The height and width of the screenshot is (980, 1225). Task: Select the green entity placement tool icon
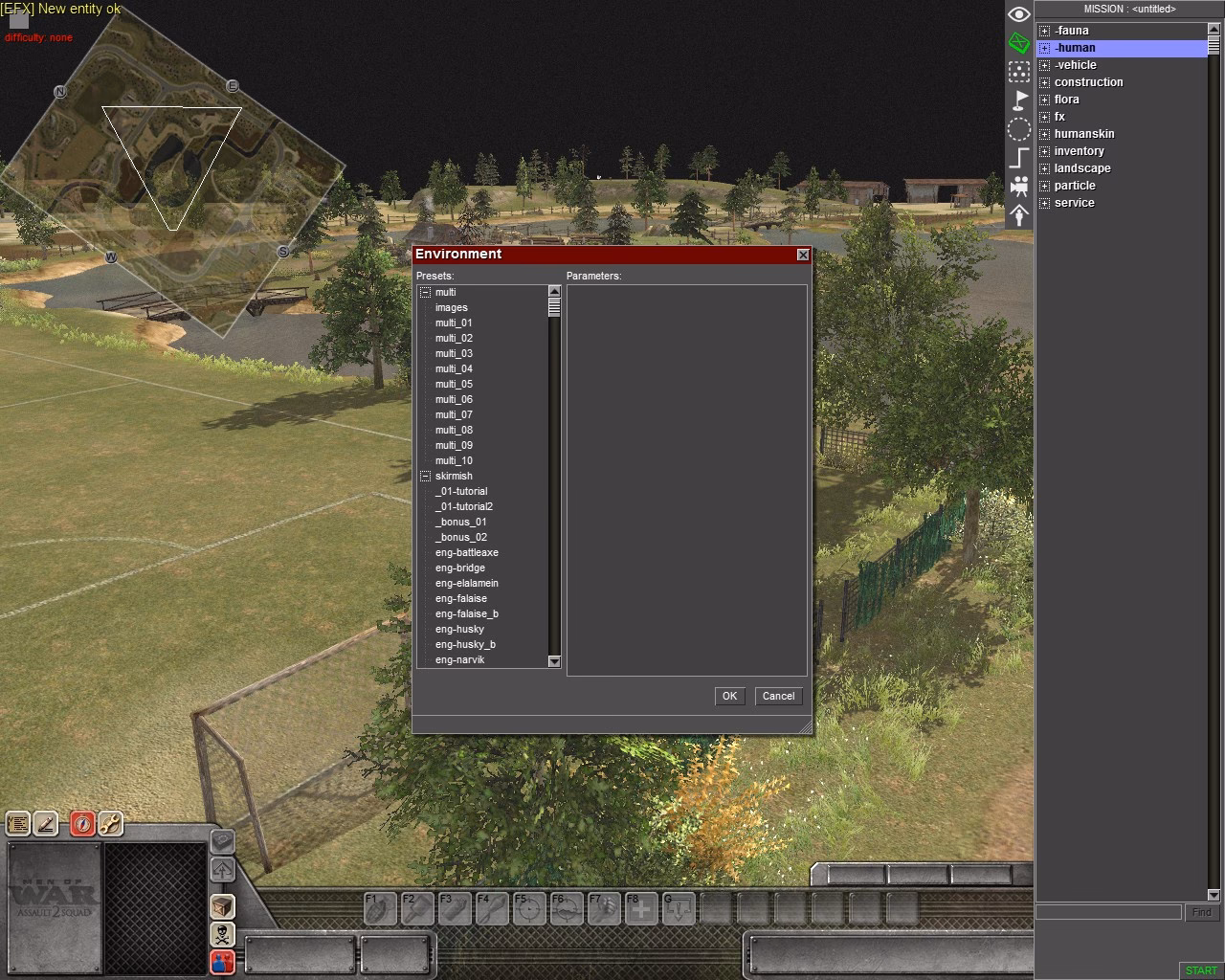[x=1019, y=43]
